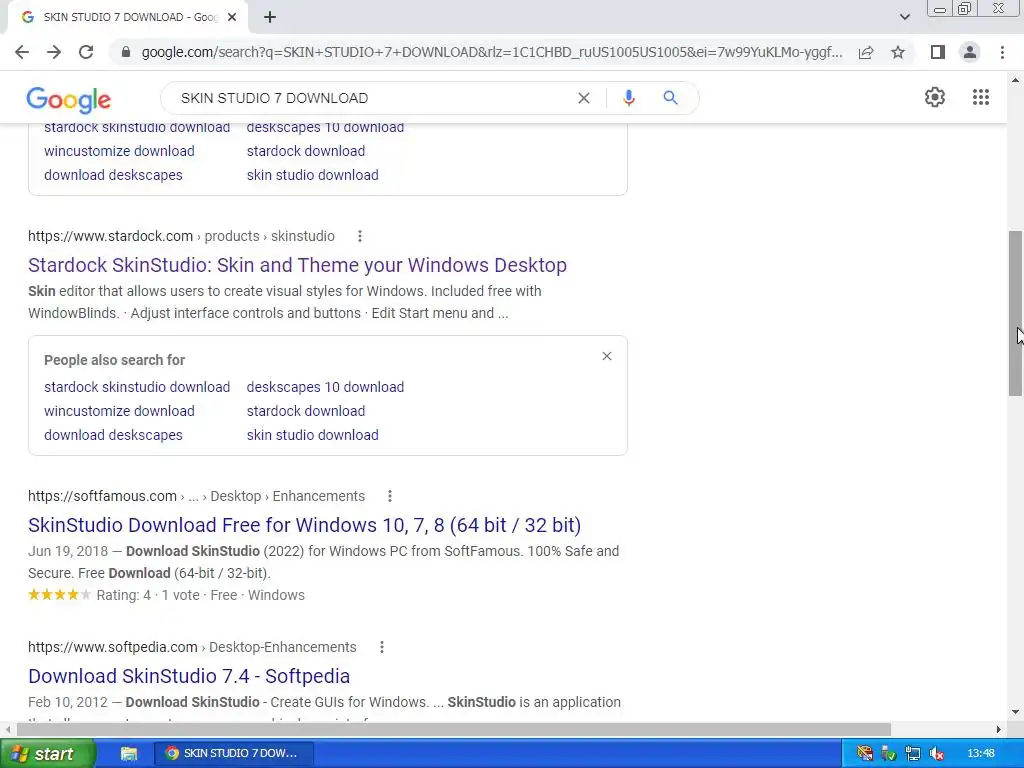Toggle the Chrome side panel

click(x=938, y=52)
